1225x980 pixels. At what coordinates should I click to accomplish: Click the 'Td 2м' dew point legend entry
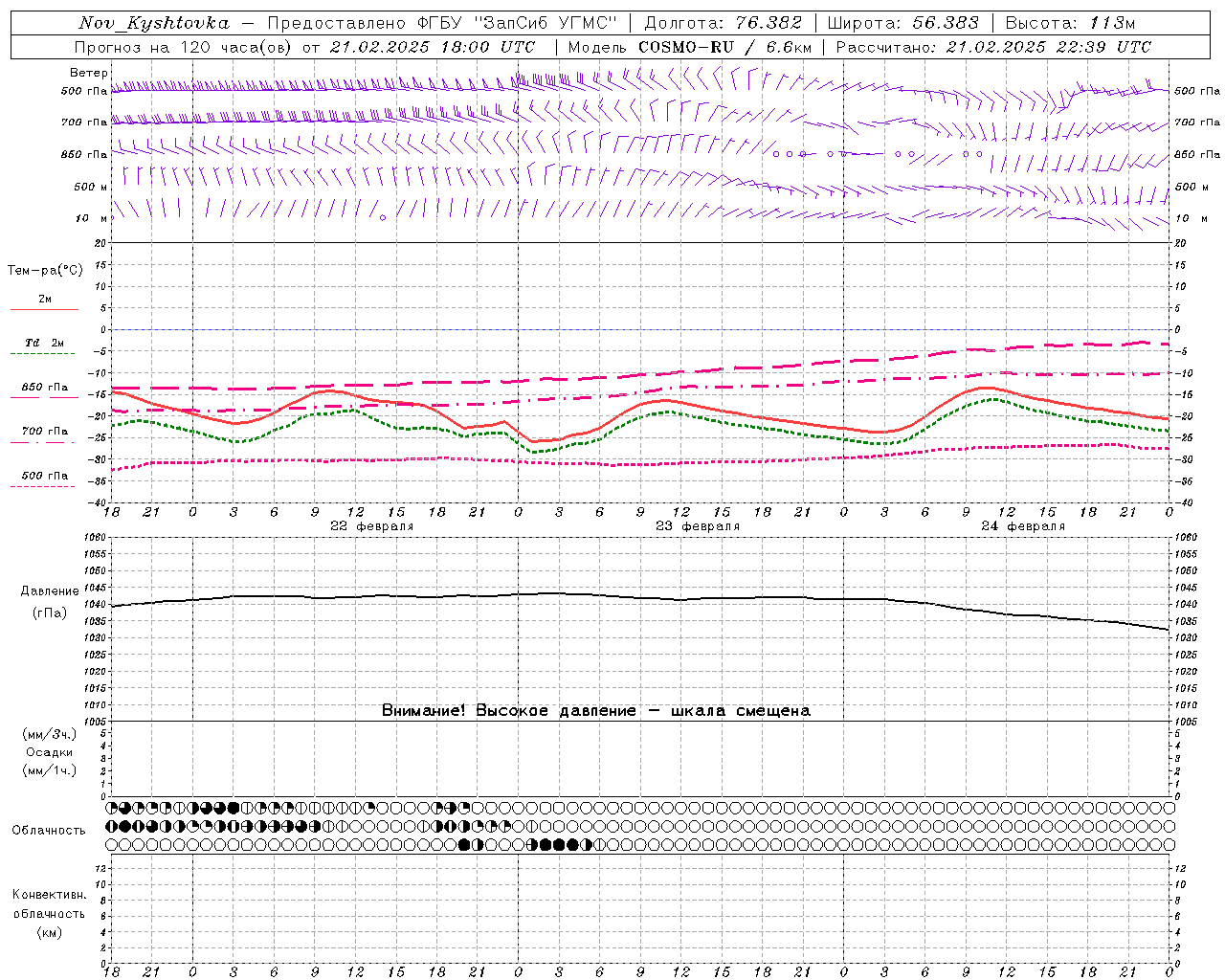click(45, 343)
